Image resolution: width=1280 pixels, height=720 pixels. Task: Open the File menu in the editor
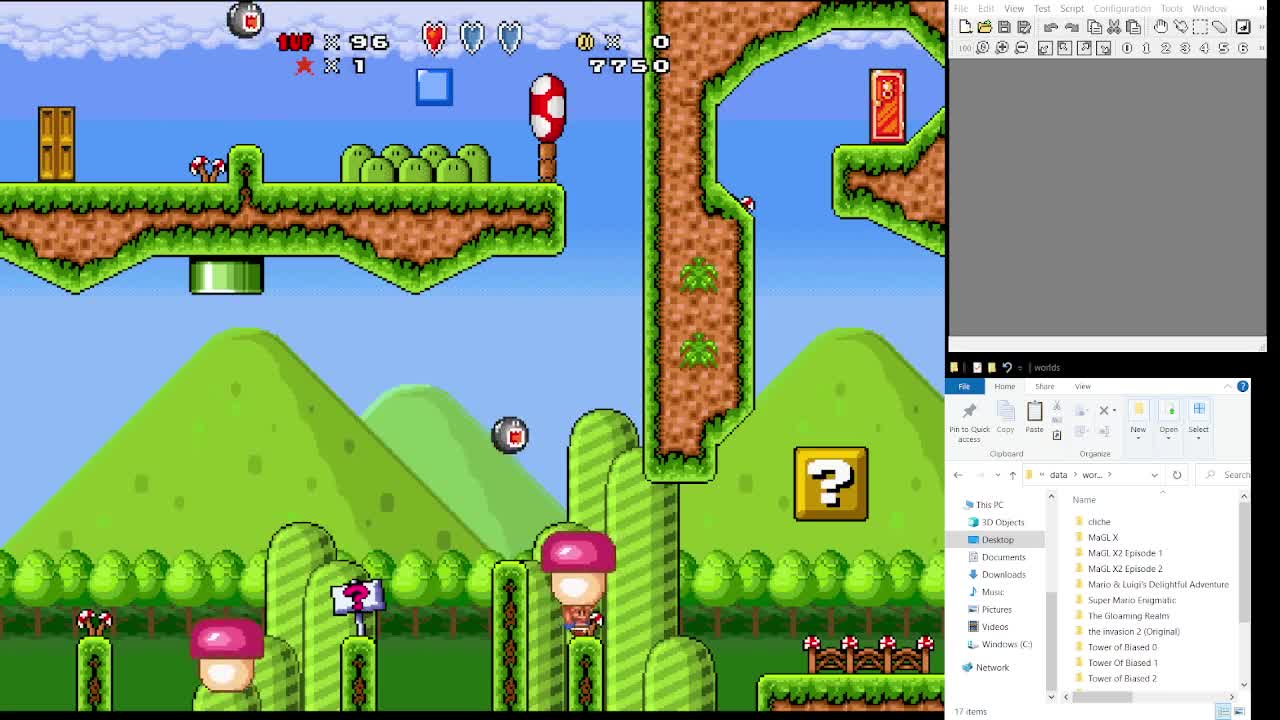961,9
